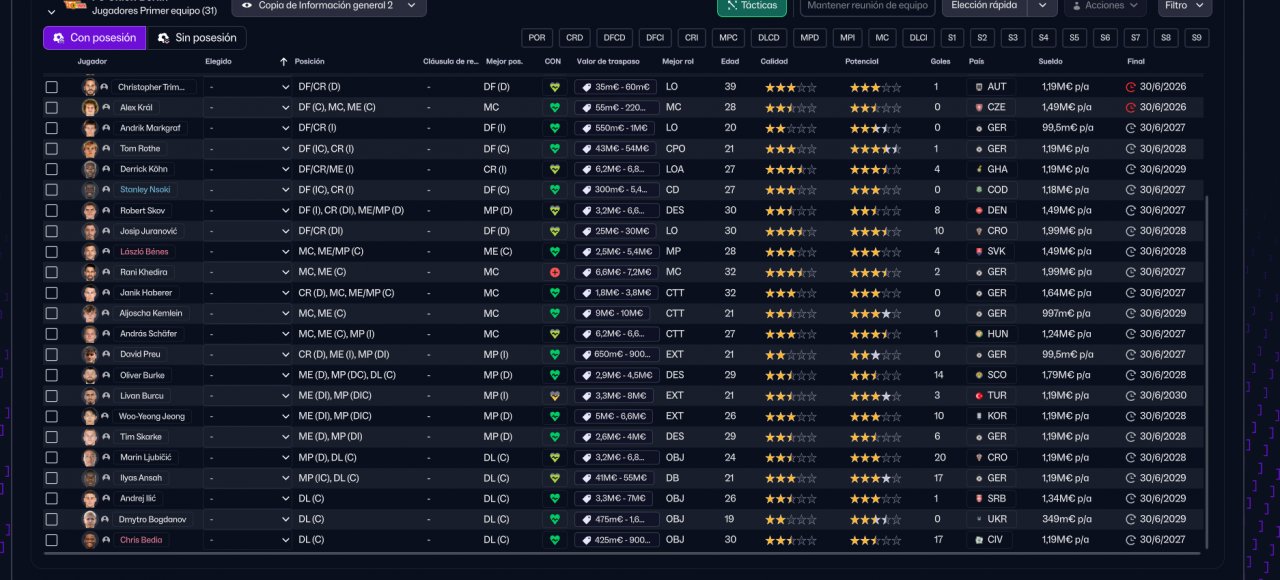This screenshot has width=1280, height=580.
Task: Open the Elegido dropdown for Tim Skarke
Action: pos(248,437)
